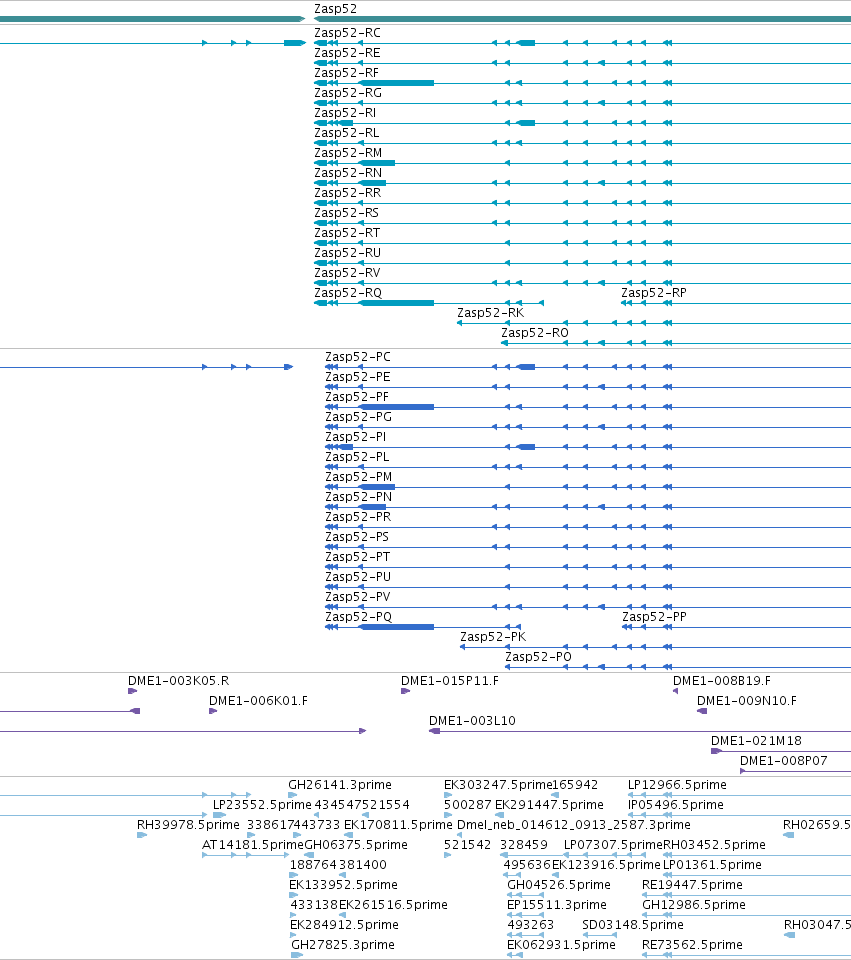Click the GH12986.5prime EST label

click(694, 905)
